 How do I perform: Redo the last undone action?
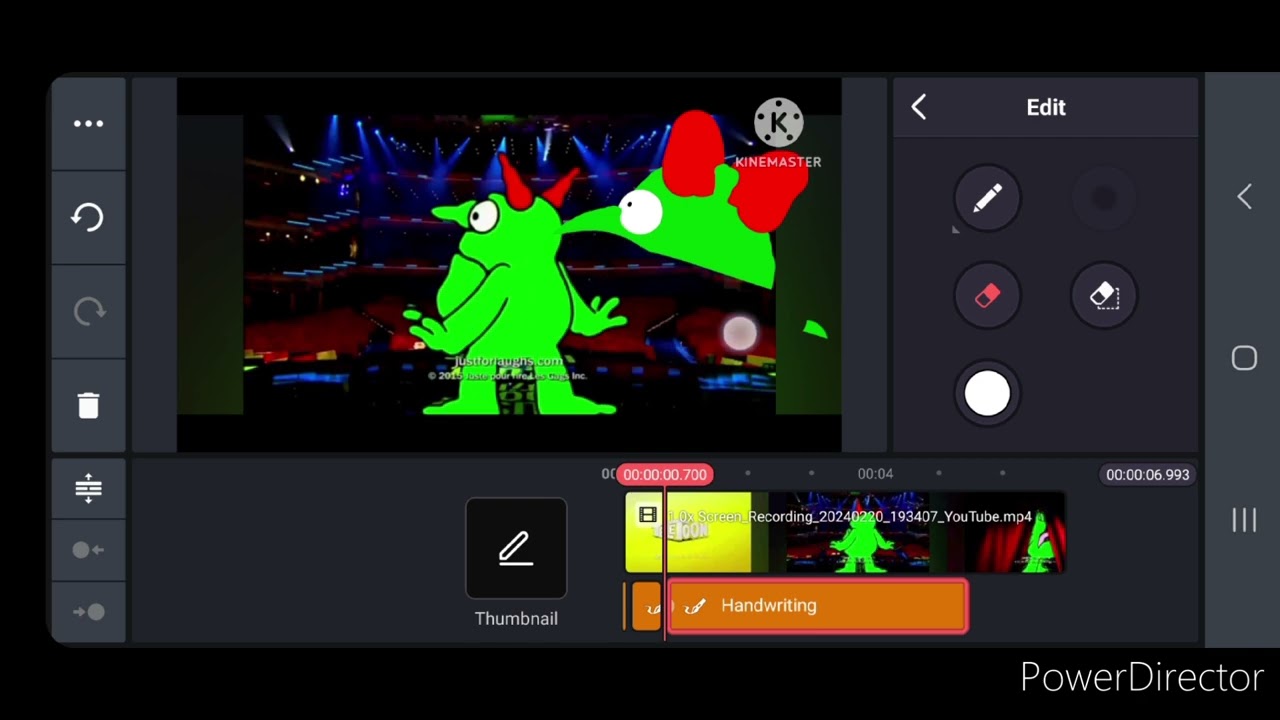[88, 311]
